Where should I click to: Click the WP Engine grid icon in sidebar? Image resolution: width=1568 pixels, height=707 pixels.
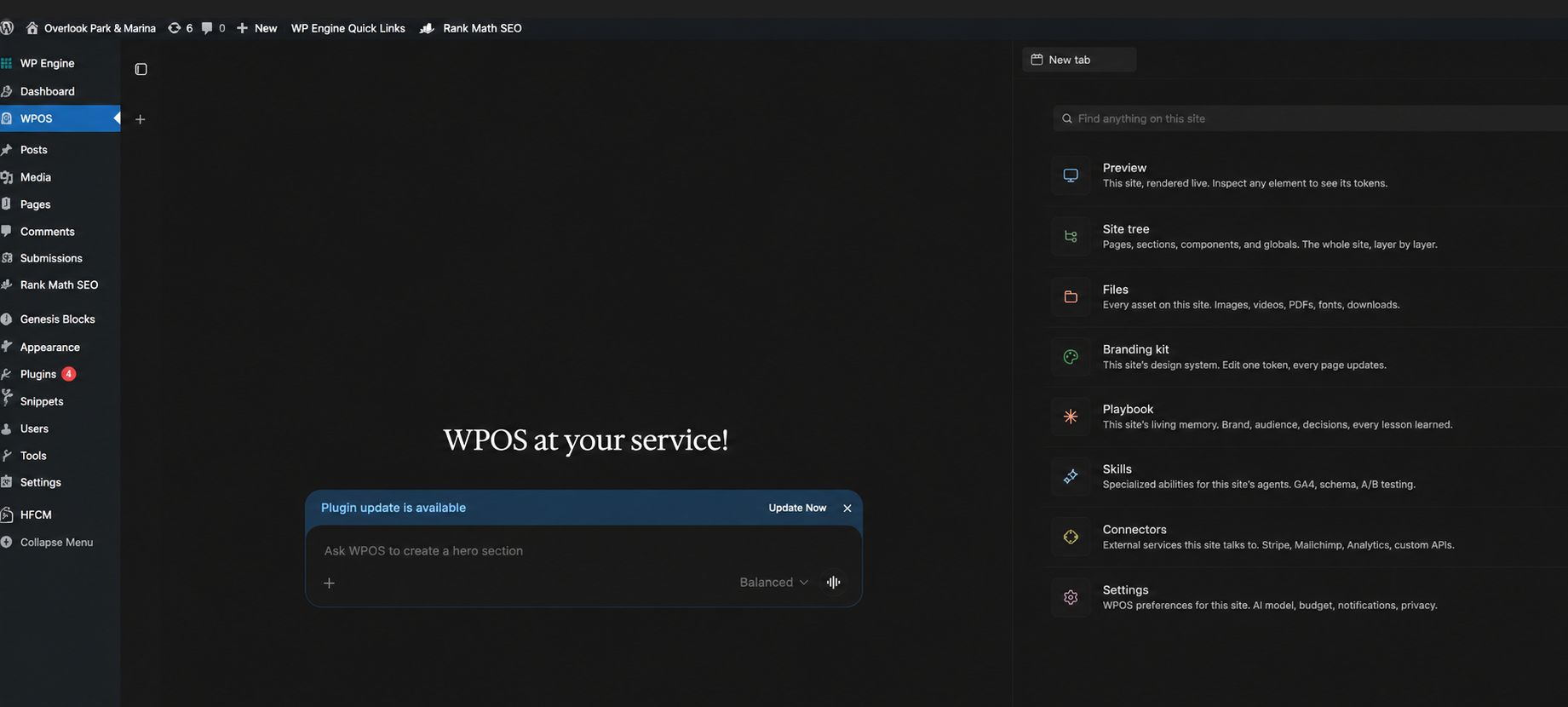pos(7,63)
